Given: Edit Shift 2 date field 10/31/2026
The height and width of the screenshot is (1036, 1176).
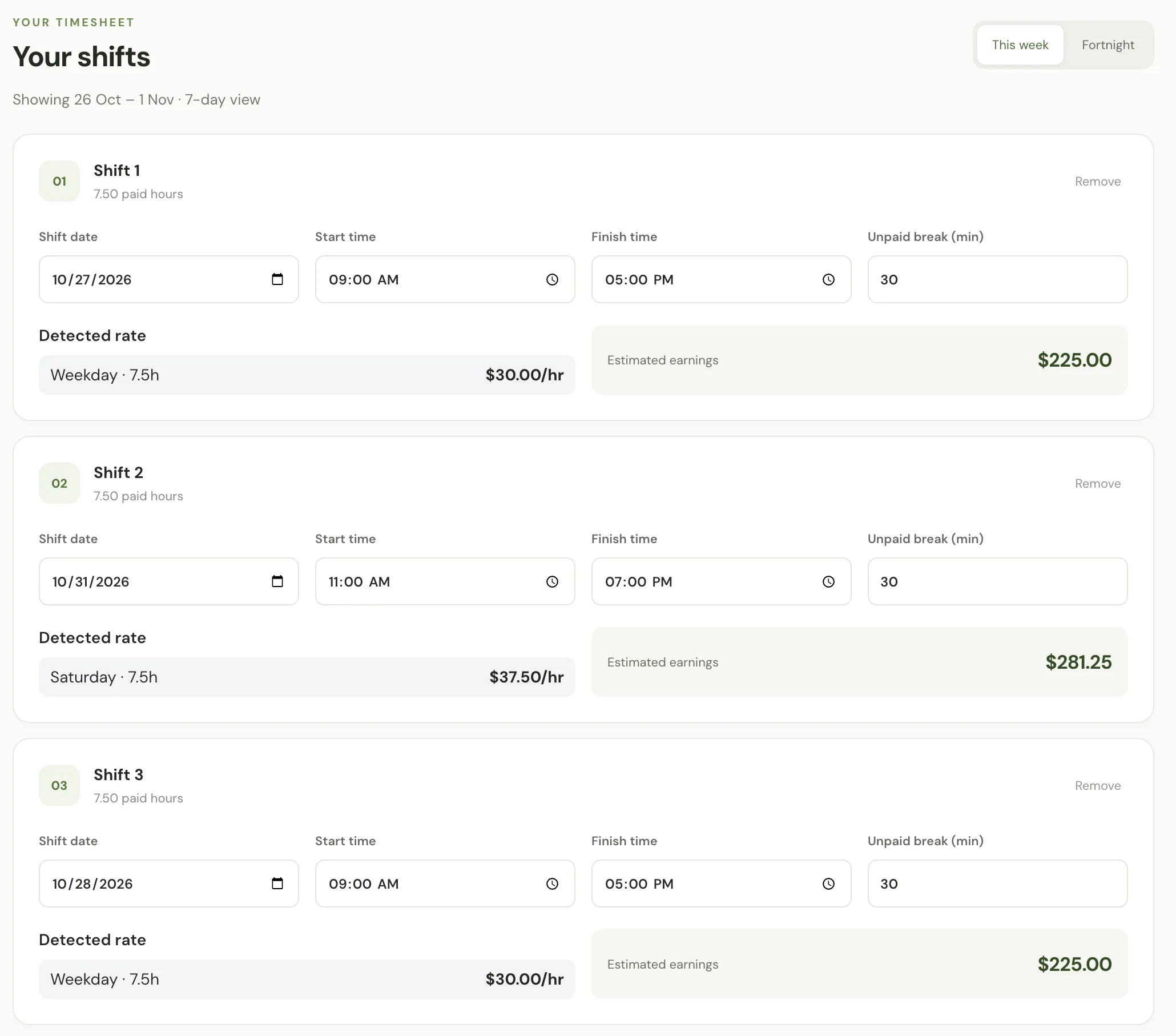Looking at the screenshot, I should [x=168, y=581].
